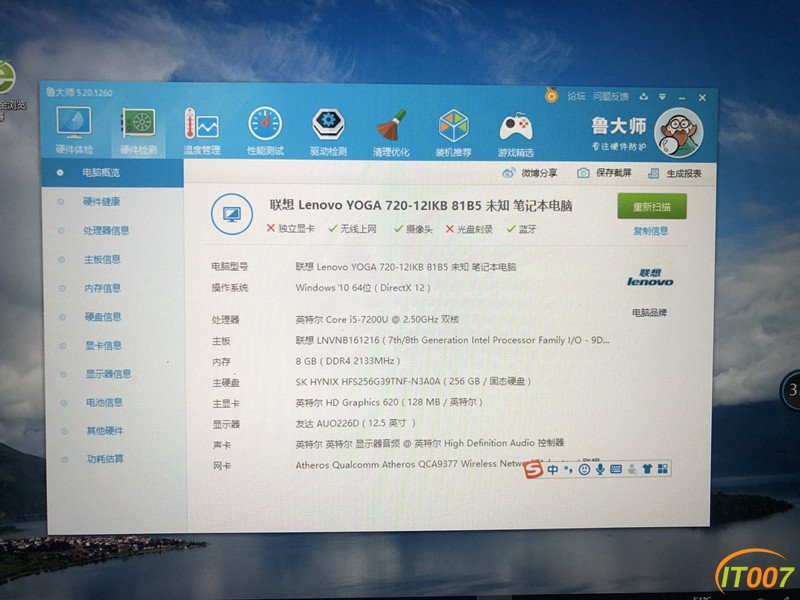Close the 鲁大师 window
The height and width of the screenshot is (600, 800).
[702, 97]
